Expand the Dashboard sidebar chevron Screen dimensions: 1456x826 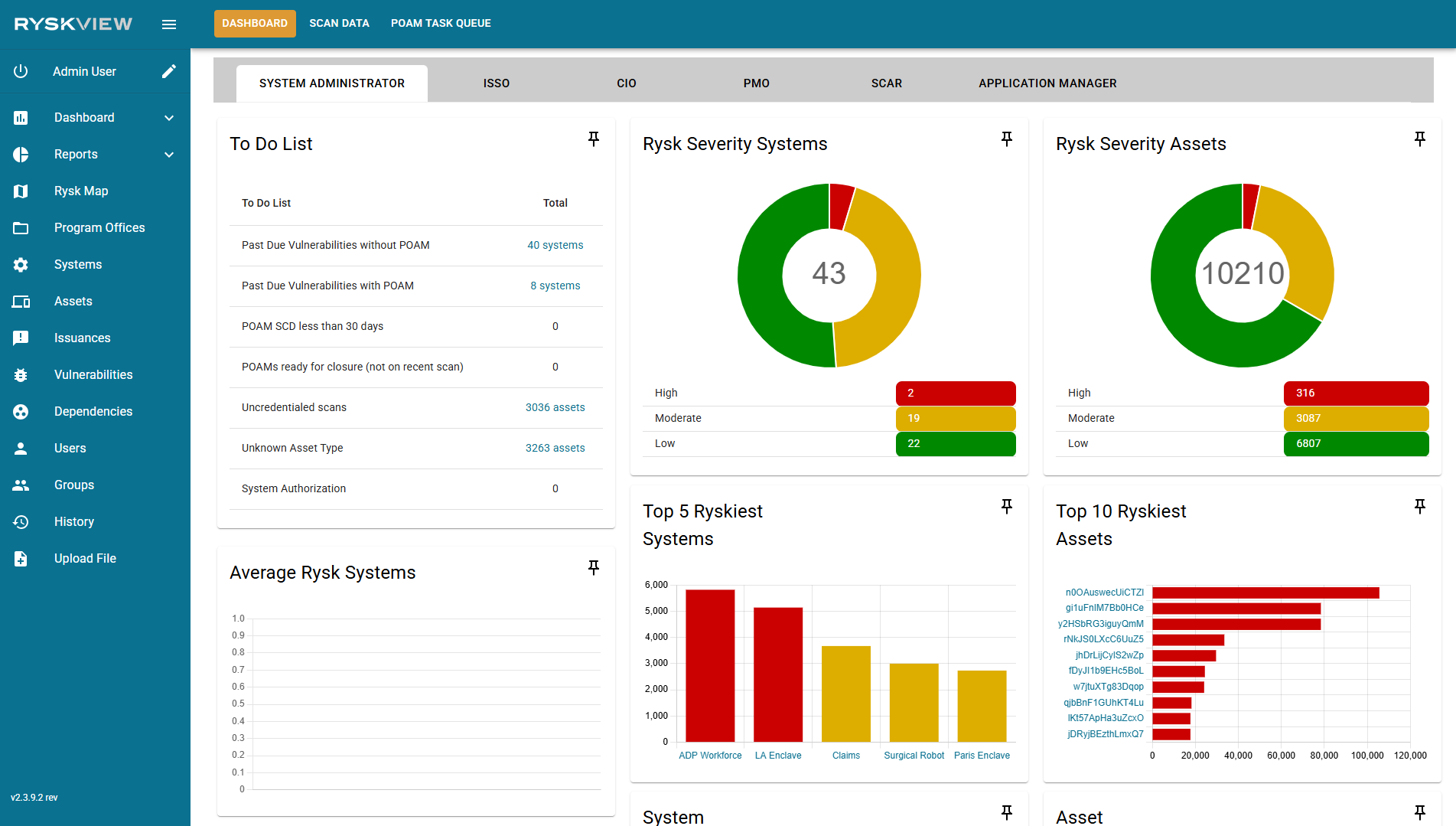(169, 117)
